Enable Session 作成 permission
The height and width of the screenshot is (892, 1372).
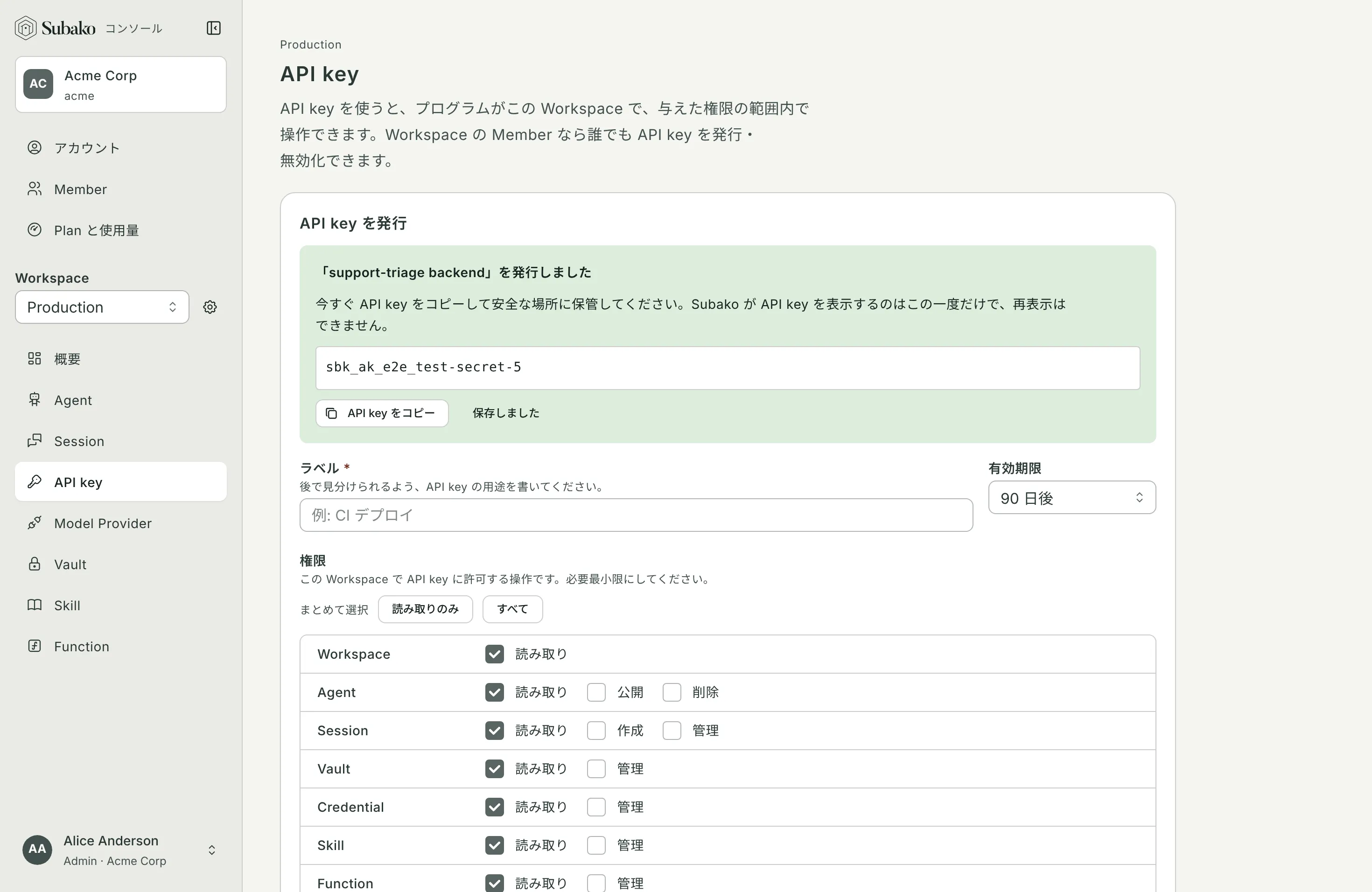(596, 731)
